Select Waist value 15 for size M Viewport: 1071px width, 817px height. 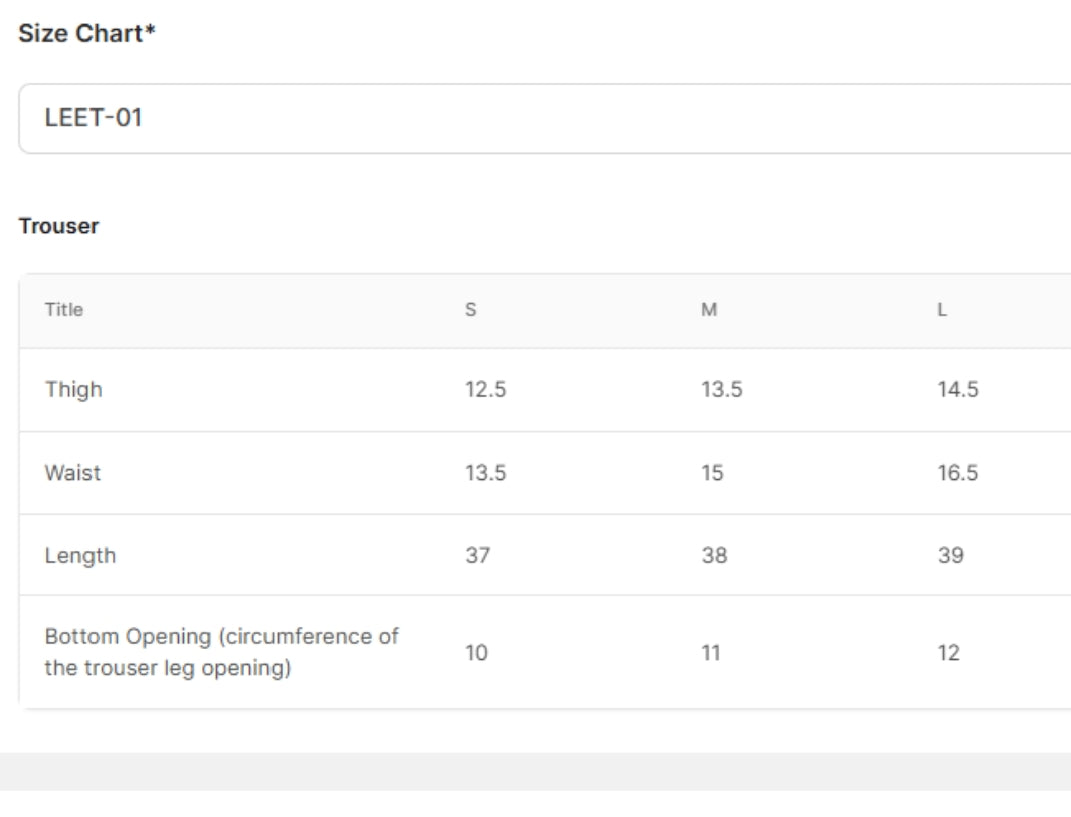click(x=712, y=473)
